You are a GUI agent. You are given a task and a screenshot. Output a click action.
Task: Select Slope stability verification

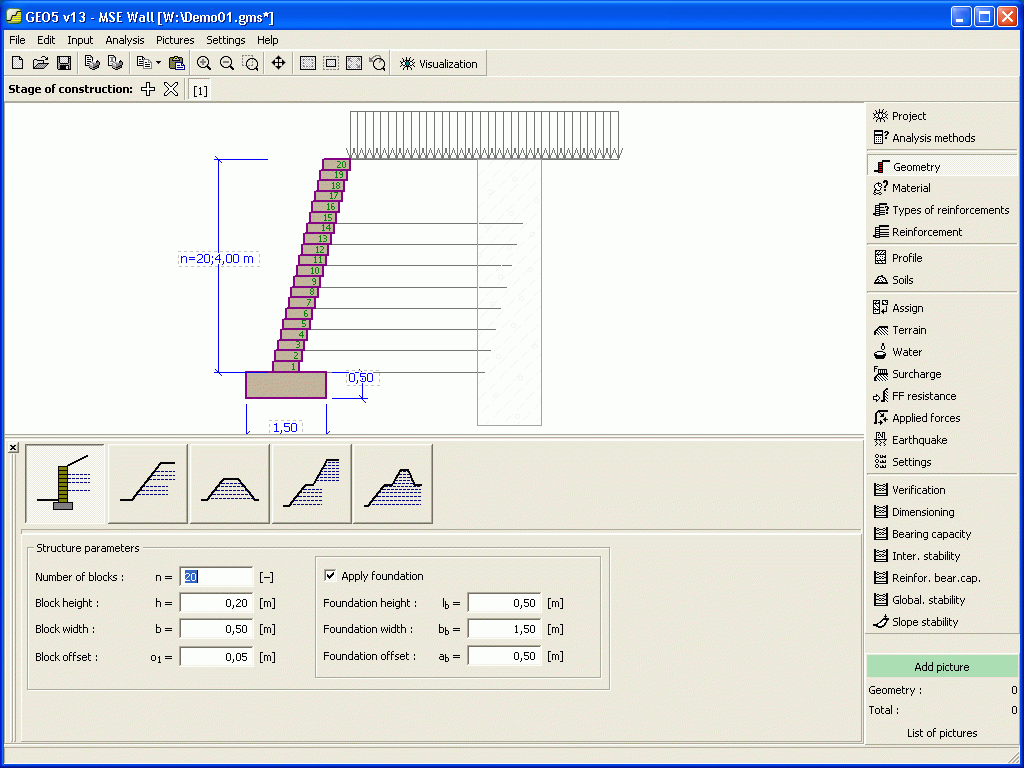point(915,621)
